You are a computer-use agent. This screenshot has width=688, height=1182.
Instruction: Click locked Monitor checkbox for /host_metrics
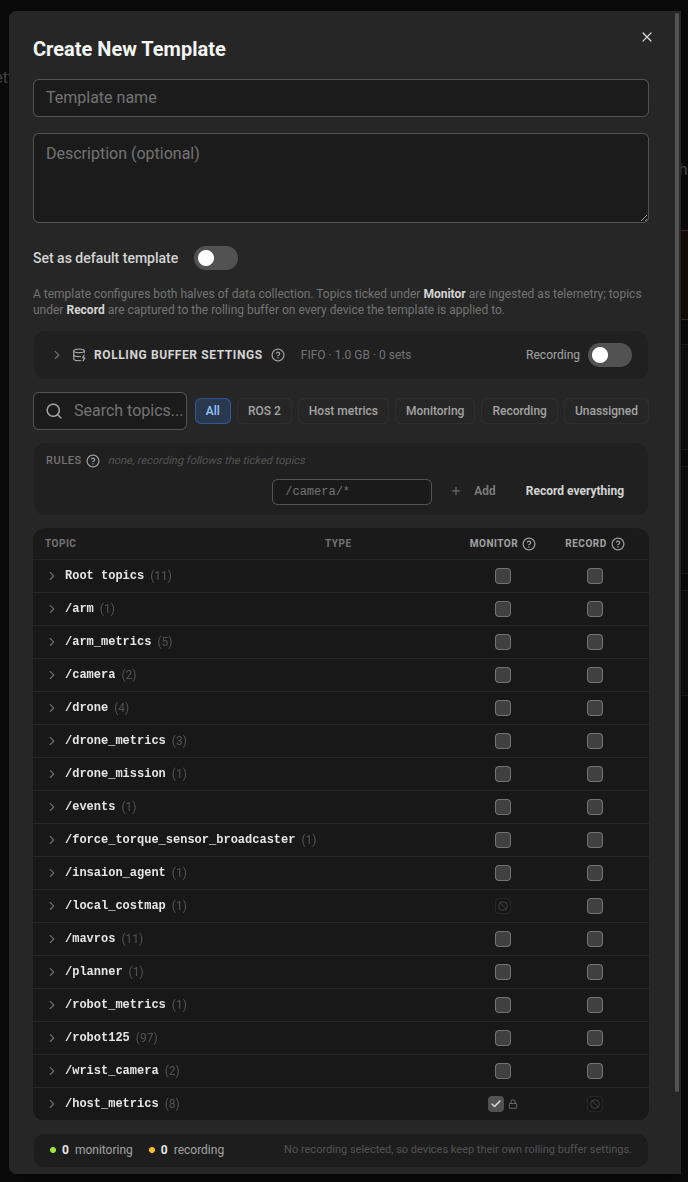pos(496,1104)
